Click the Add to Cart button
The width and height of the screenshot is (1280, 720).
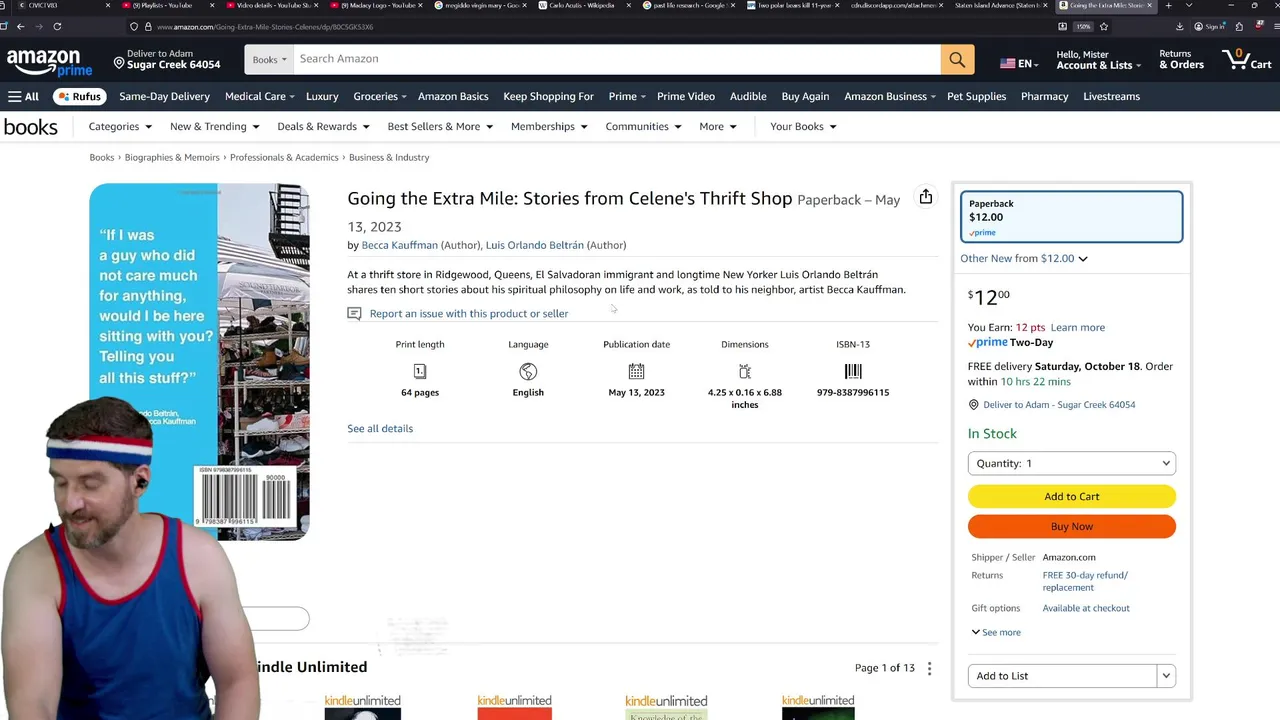click(1072, 496)
